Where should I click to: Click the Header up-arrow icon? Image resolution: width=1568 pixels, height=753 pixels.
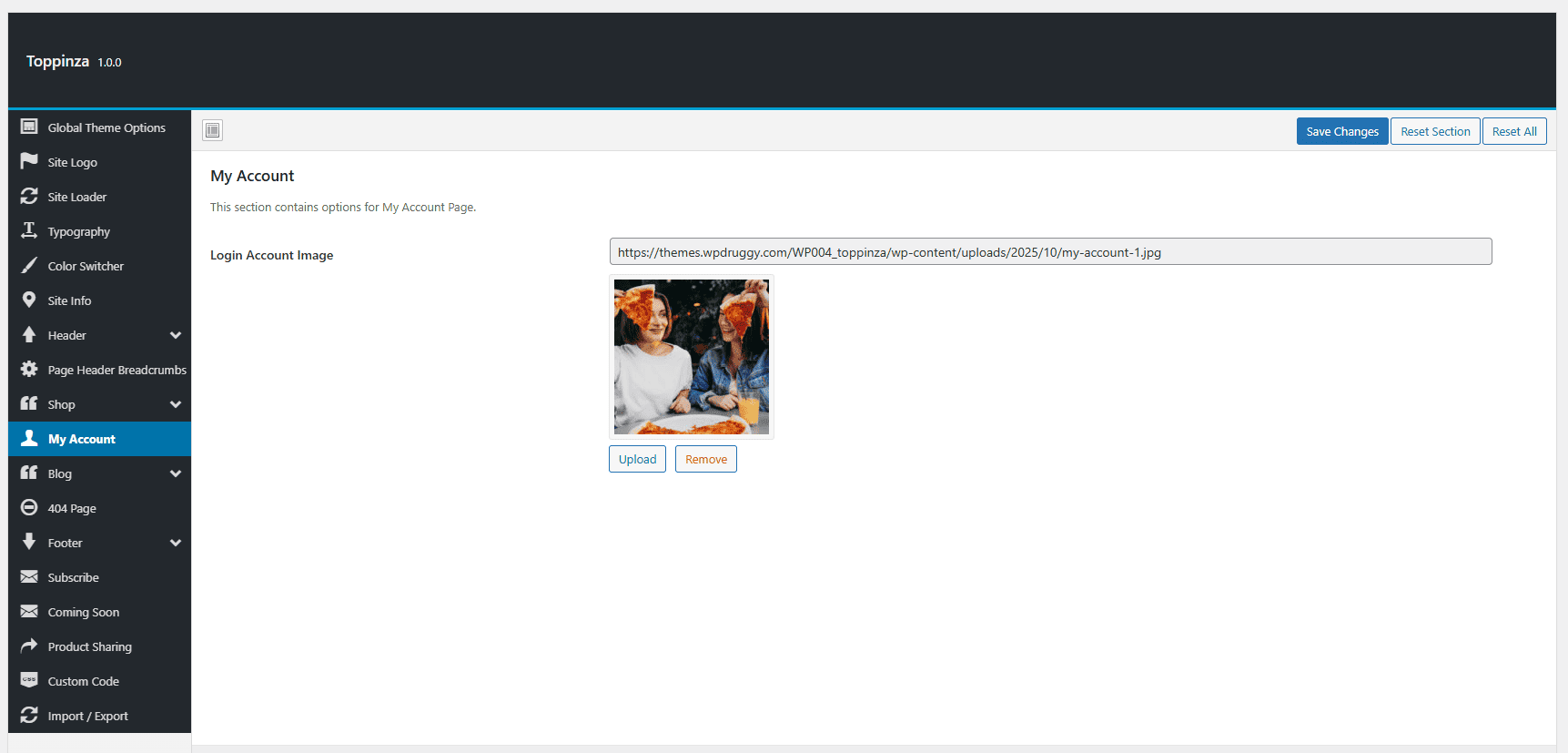(29, 334)
